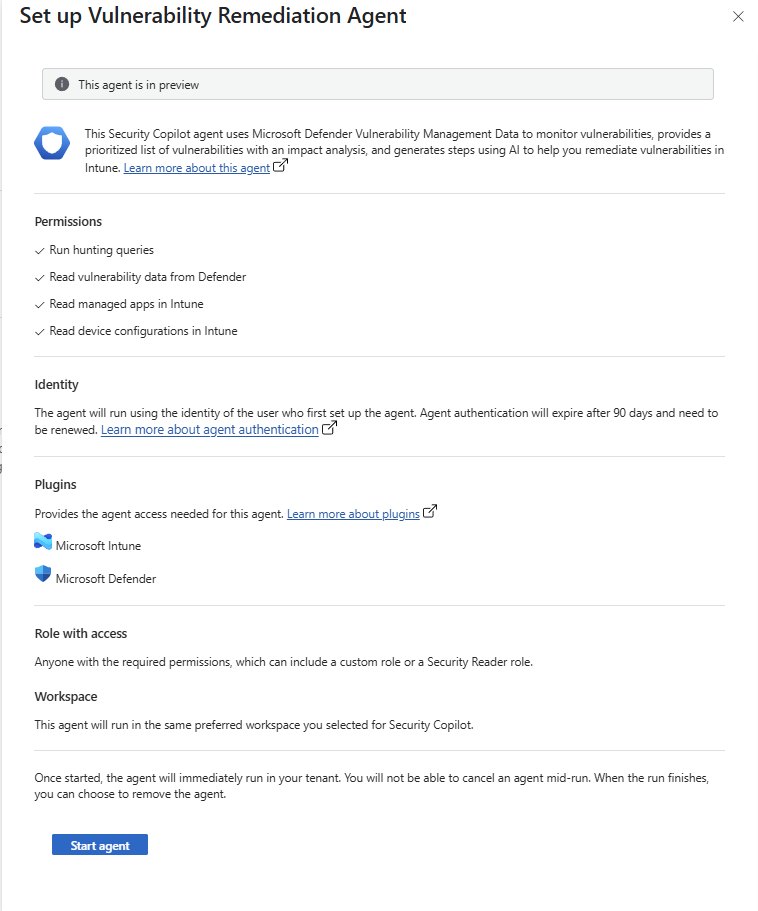The height and width of the screenshot is (911, 758).
Task: Click the checkmark beside 'Read managed apps in Intune'
Action: coord(39,304)
